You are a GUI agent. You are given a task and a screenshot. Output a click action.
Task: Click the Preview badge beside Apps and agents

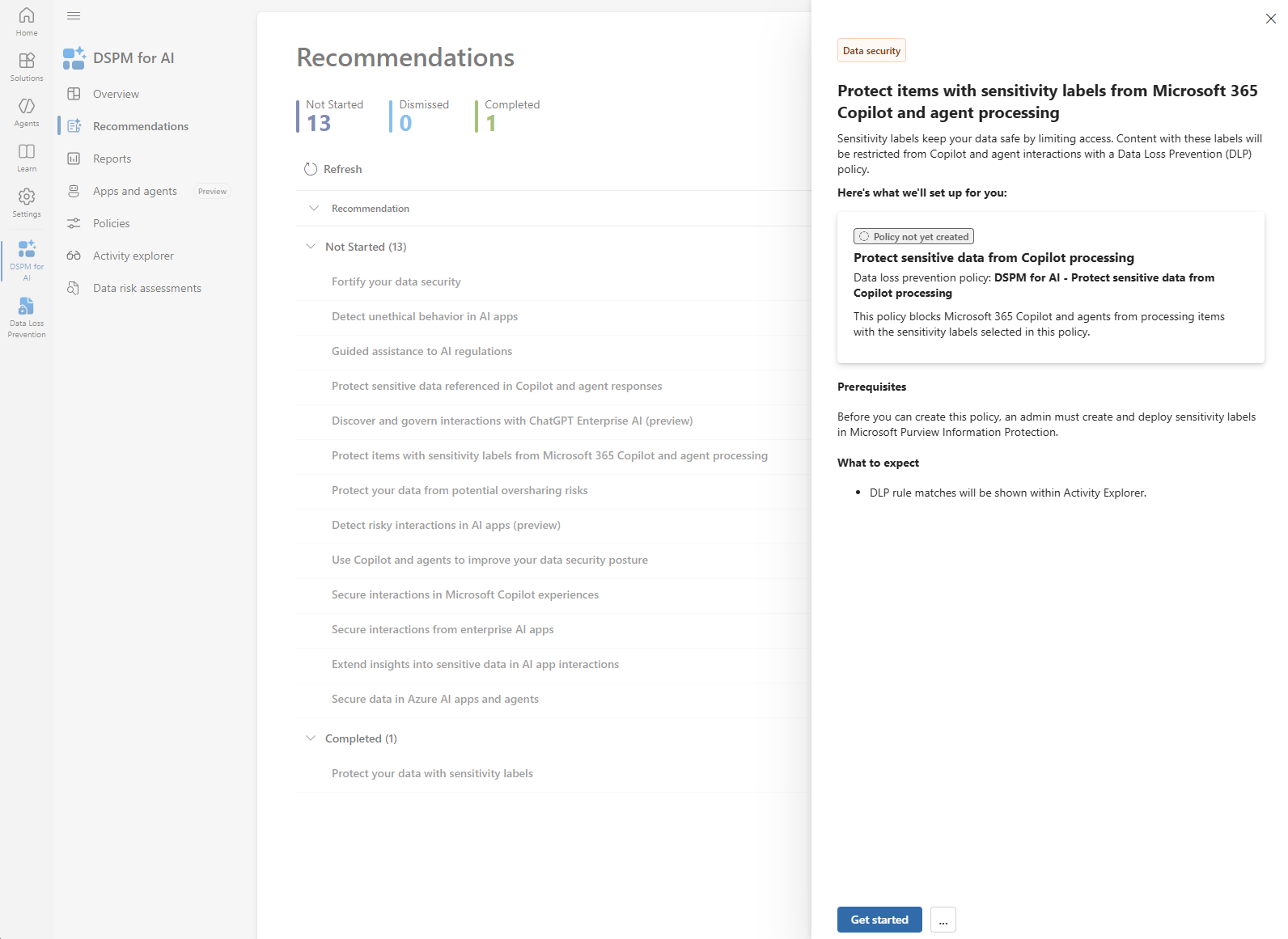tap(212, 192)
